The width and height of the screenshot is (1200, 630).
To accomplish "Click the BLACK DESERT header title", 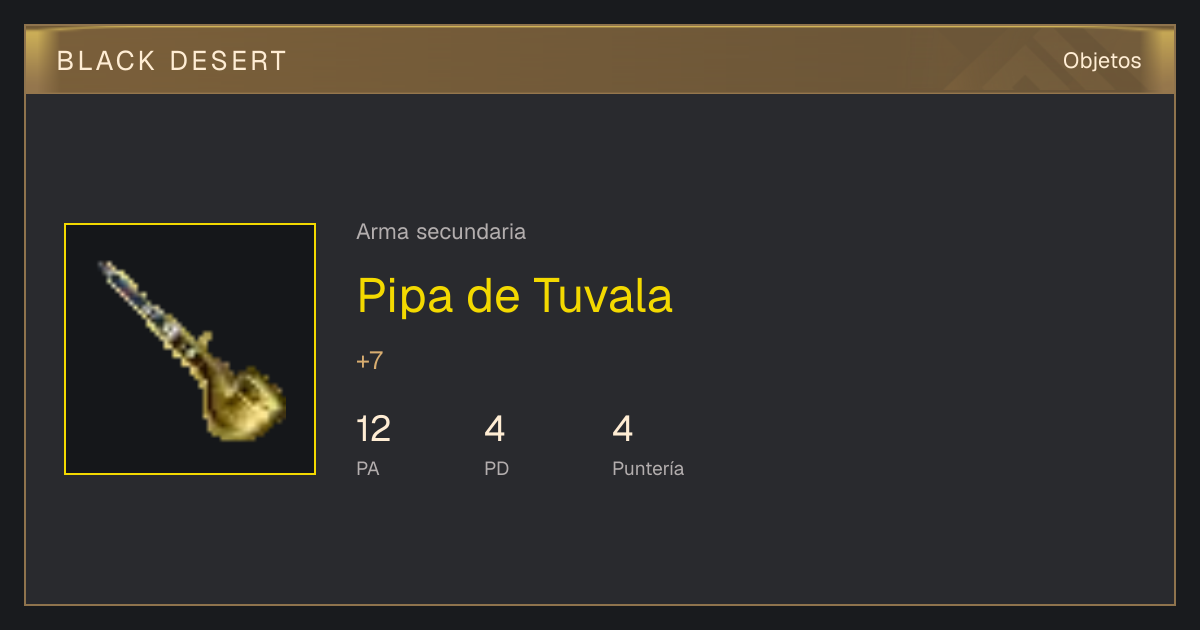I will click(172, 61).
